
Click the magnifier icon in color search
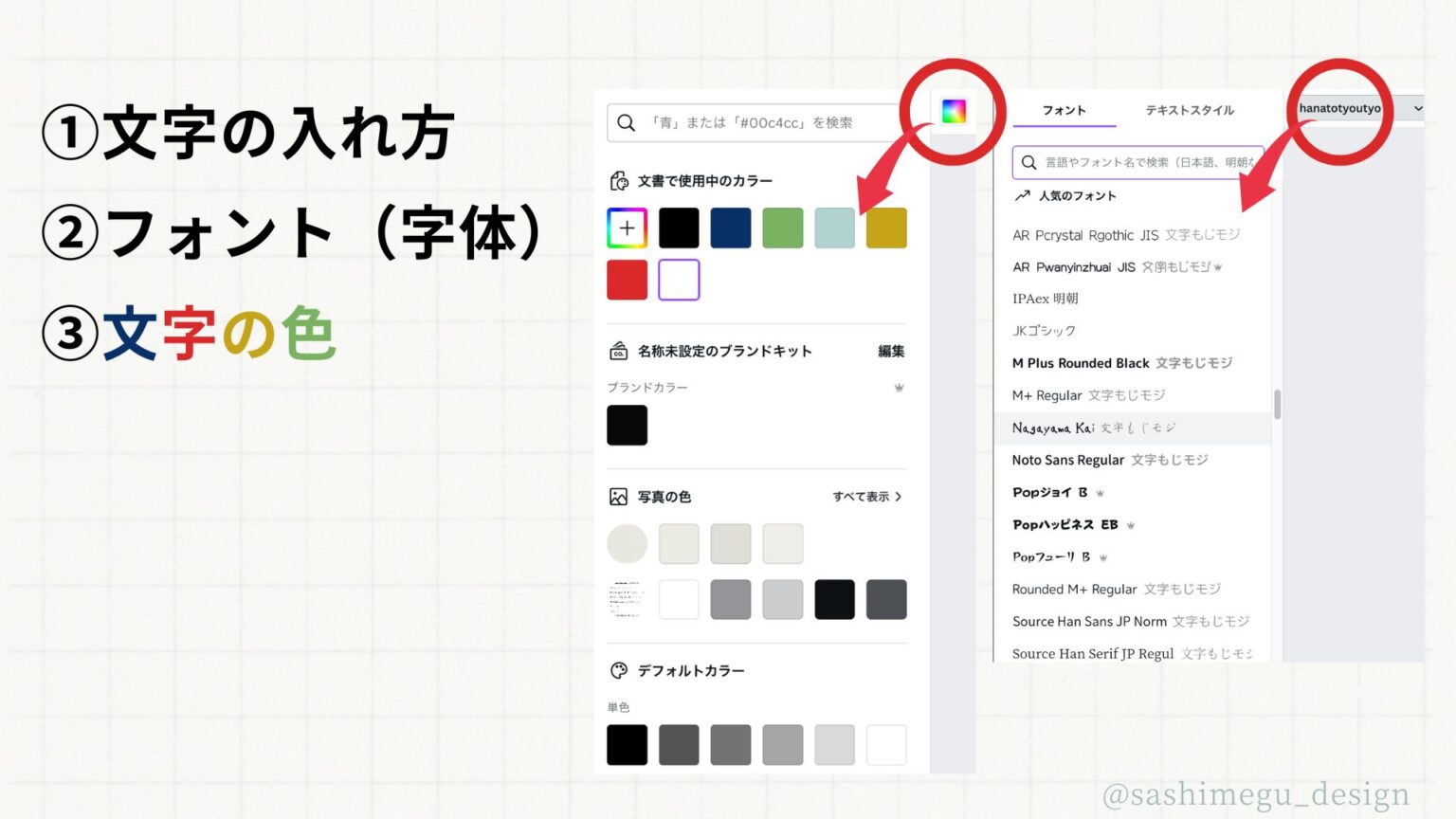626,123
